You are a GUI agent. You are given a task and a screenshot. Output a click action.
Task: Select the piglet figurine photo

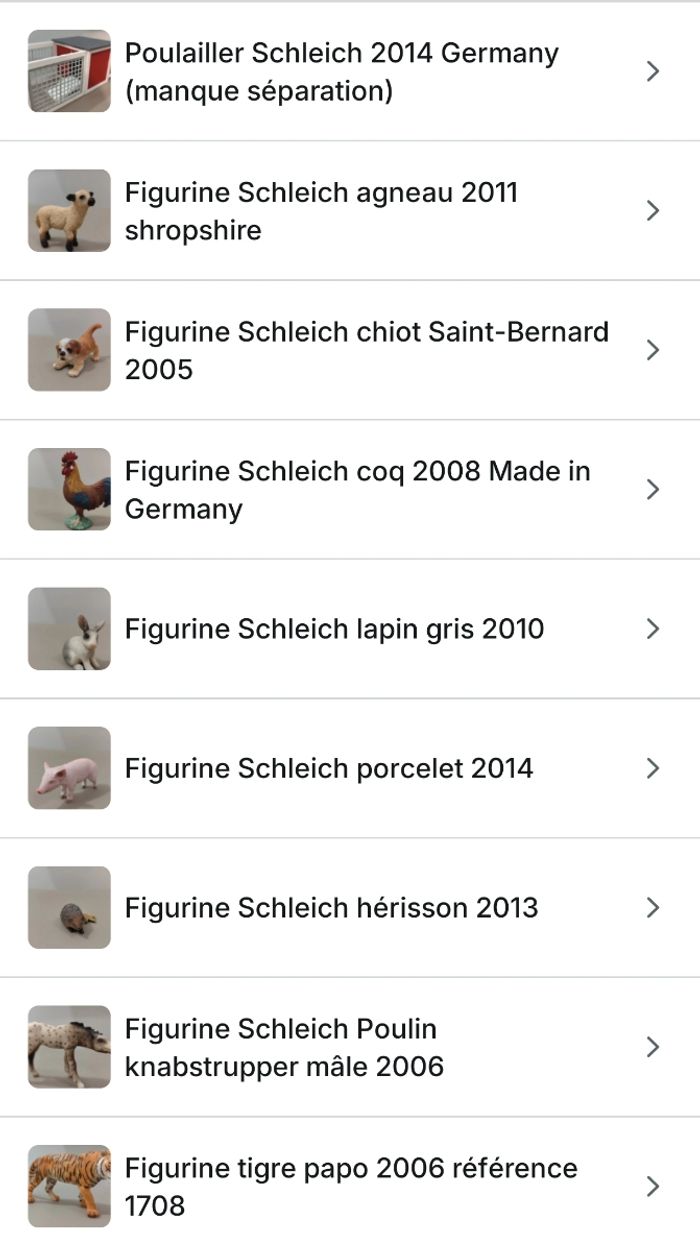coord(69,768)
